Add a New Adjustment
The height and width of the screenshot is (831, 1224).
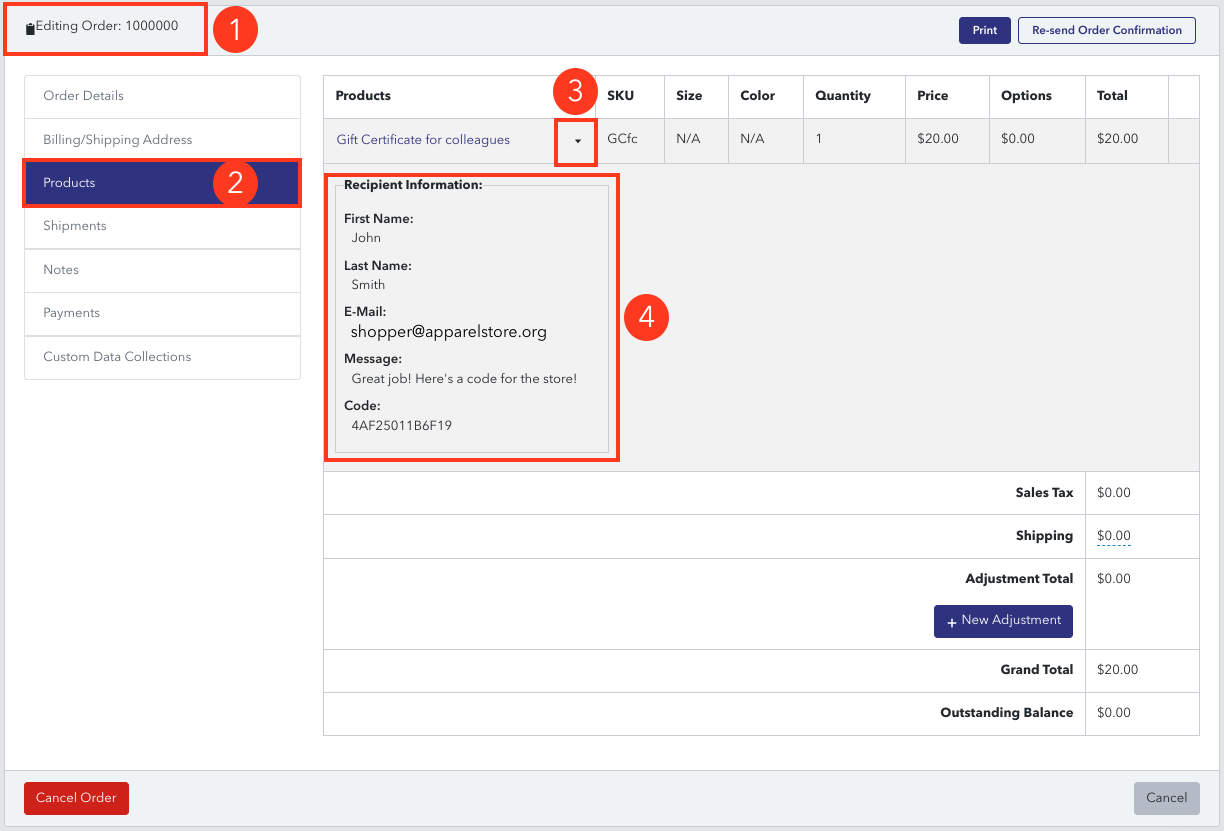pos(1003,621)
